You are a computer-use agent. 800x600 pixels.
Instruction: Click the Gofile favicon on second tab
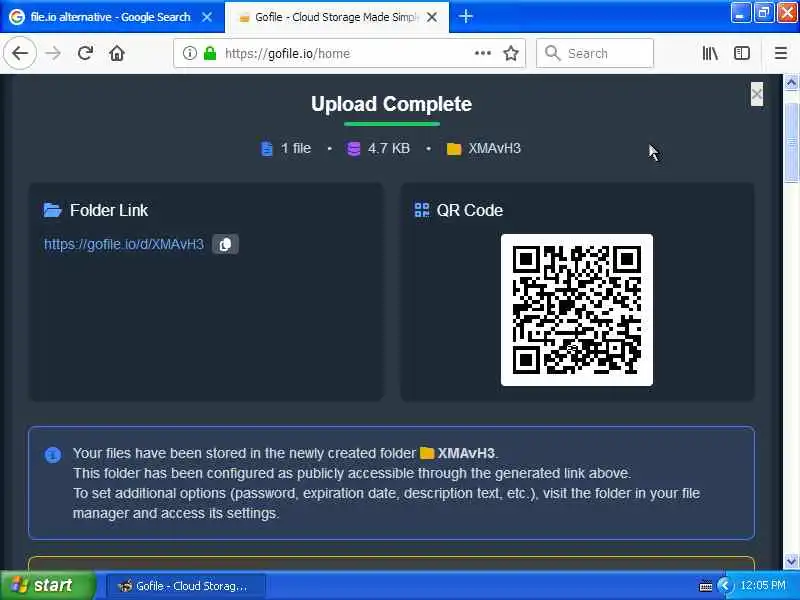point(244,18)
